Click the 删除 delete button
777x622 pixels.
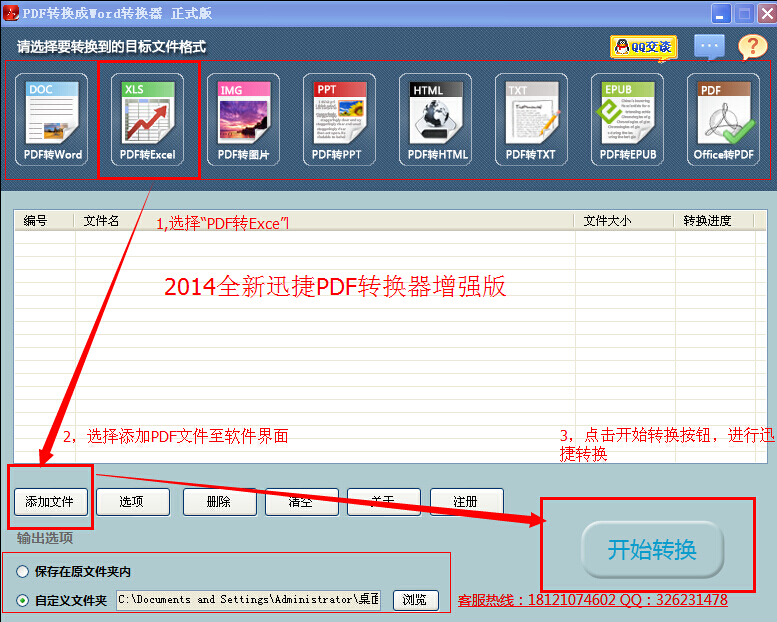click(x=220, y=502)
